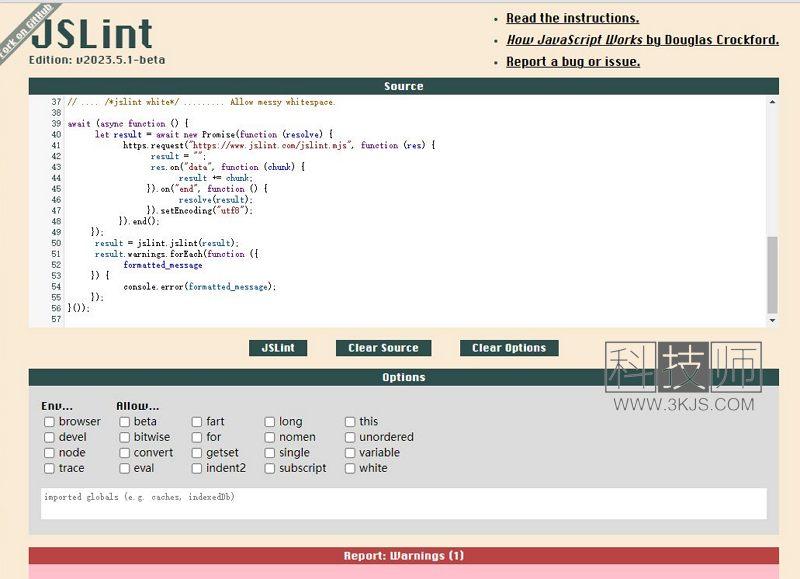Check the single option checkbox
This screenshot has height=579, width=800.
tap(270, 453)
